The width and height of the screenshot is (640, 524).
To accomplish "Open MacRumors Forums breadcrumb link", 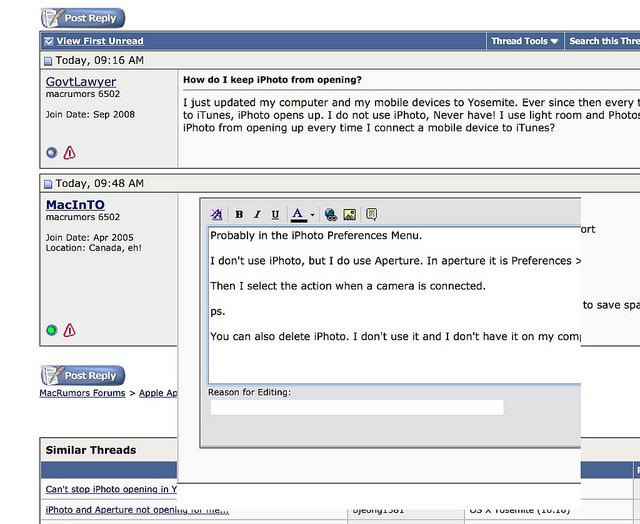I will pyautogui.click(x=82, y=393).
